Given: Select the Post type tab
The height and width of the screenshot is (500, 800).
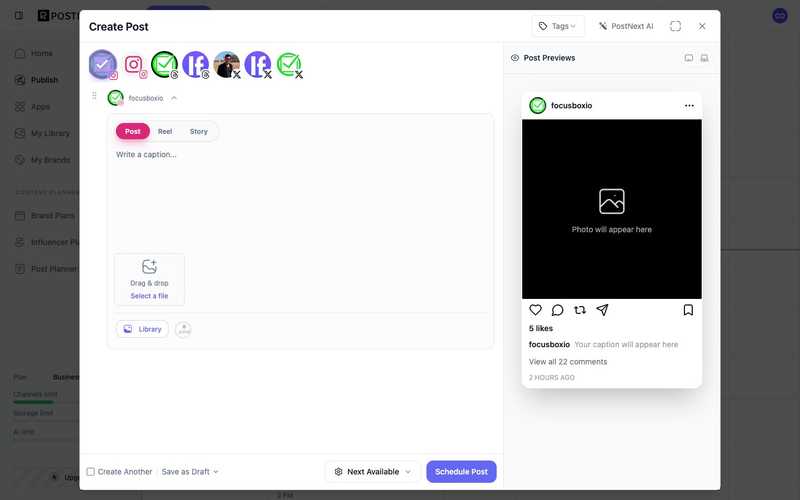Looking at the screenshot, I should pos(133,131).
